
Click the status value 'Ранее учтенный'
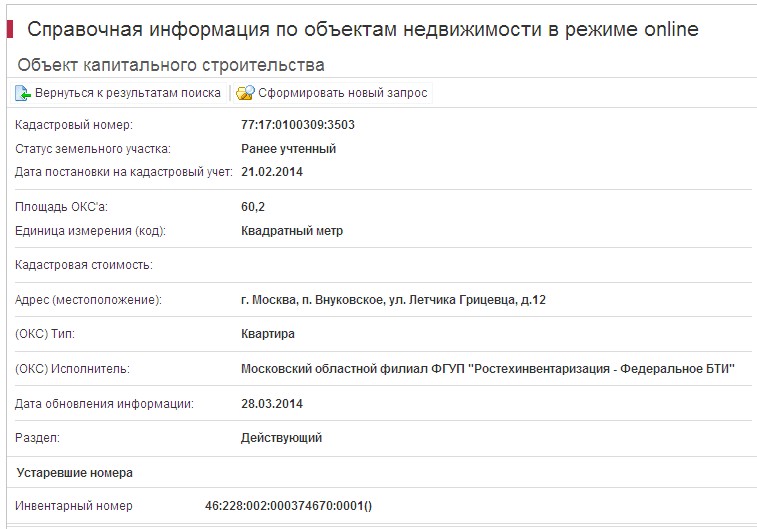click(x=288, y=149)
